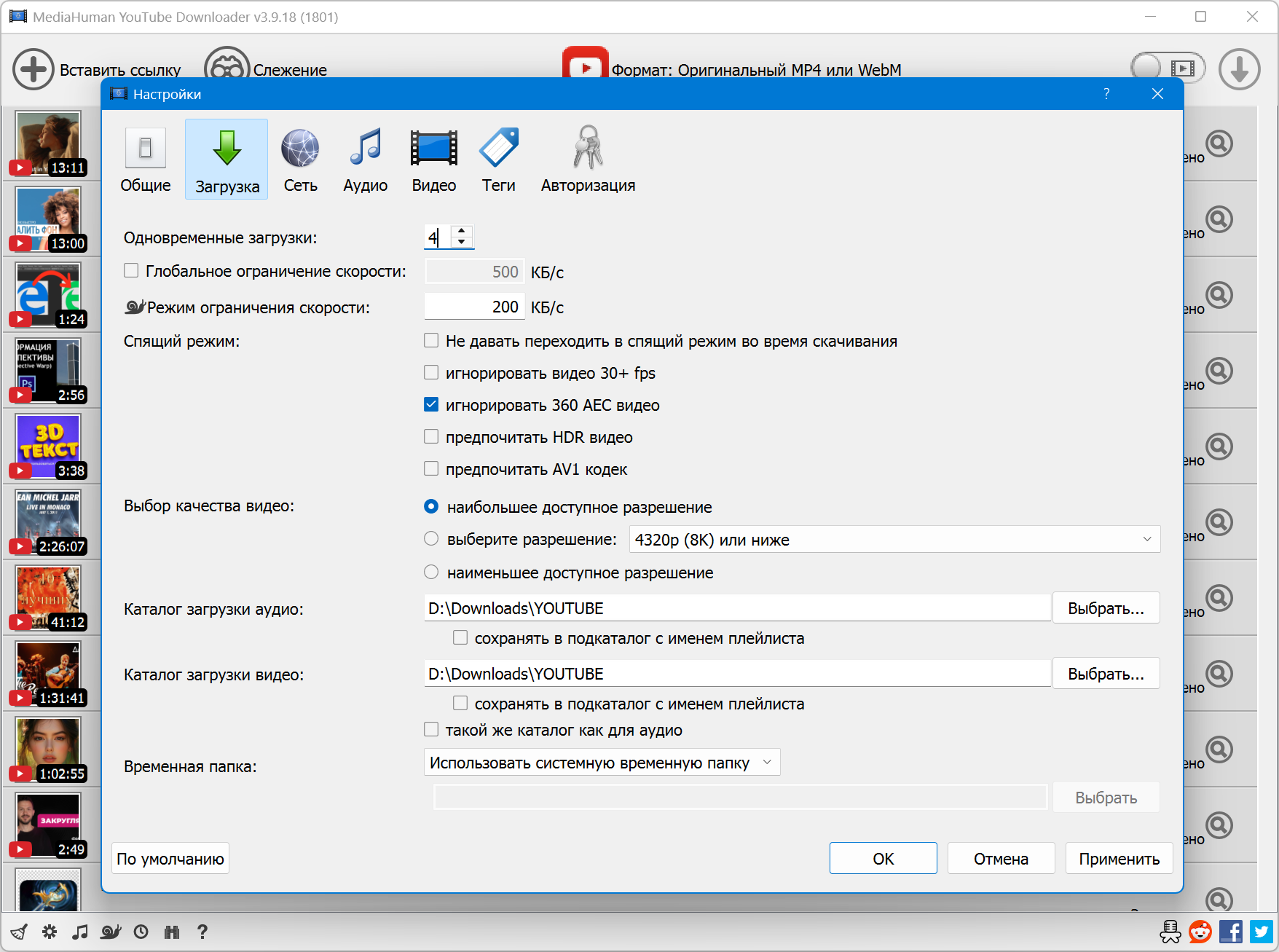The image size is (1279, 952).
Task: Click the 200 КБ/с speed limit mode field
Action: coord(474,307)
